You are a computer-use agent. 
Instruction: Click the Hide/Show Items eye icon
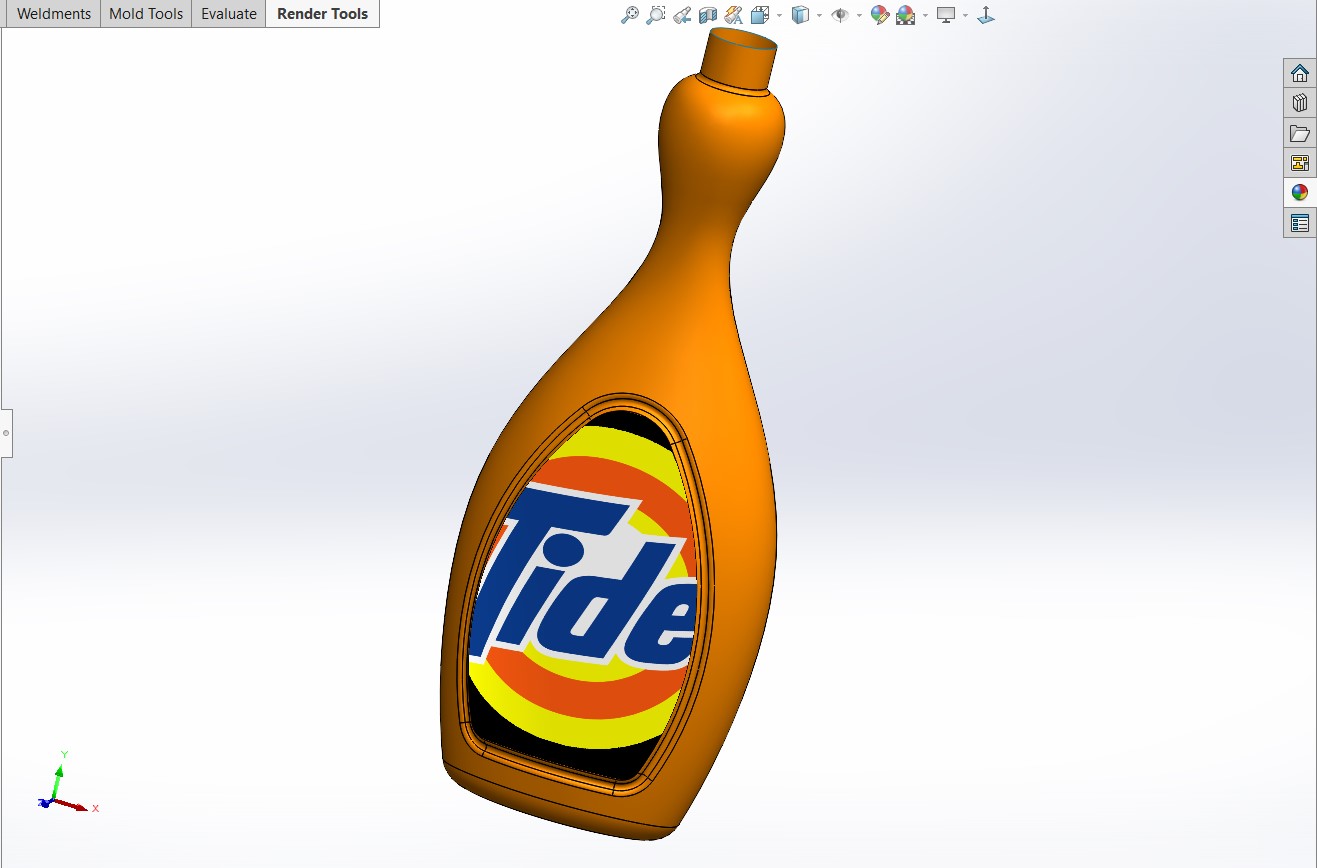840,15
